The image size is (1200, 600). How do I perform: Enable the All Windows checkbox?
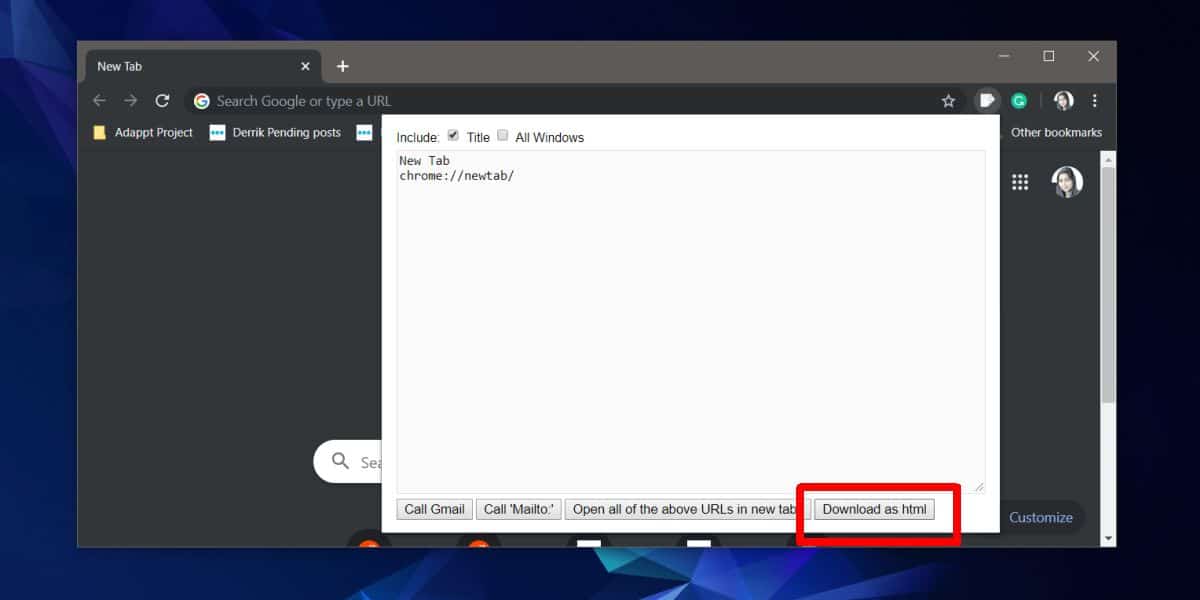pyautogui.click(x=503, y=136)
